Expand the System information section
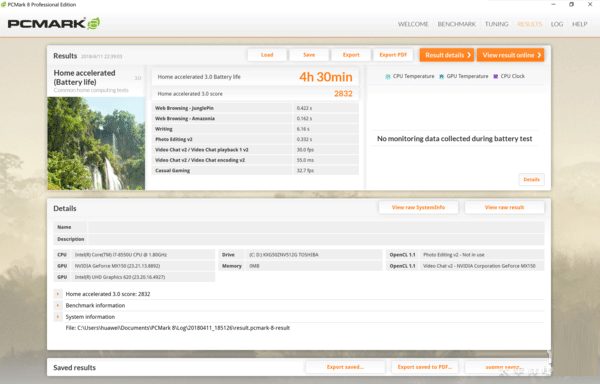This screenshot has width=600, height=384. click(58, 317)
